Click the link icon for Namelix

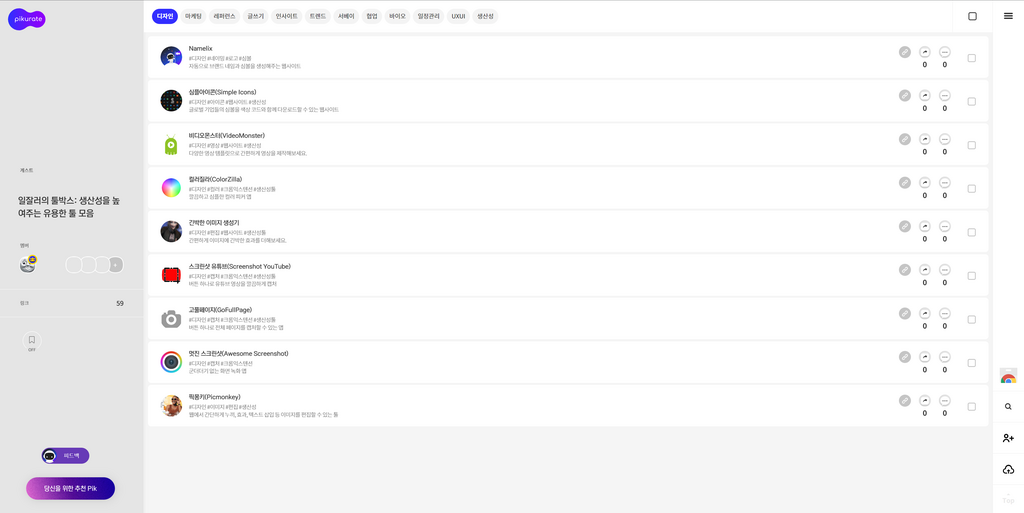click(904, 52)
